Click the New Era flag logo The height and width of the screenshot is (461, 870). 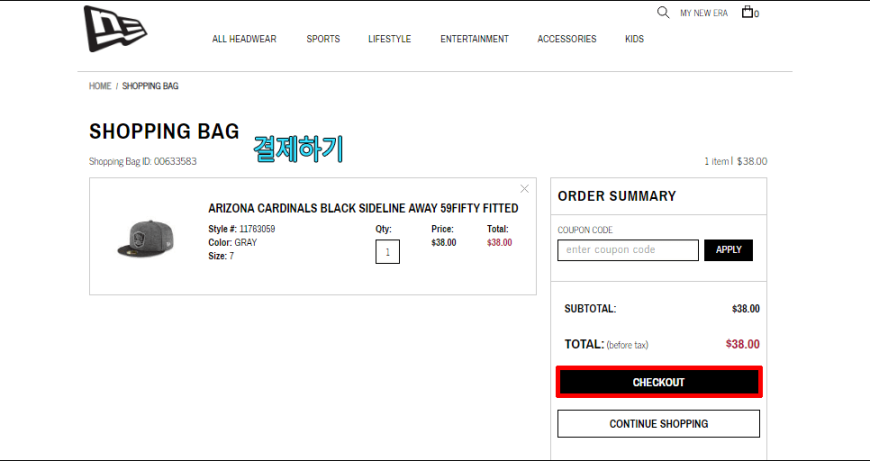[115, 29]
